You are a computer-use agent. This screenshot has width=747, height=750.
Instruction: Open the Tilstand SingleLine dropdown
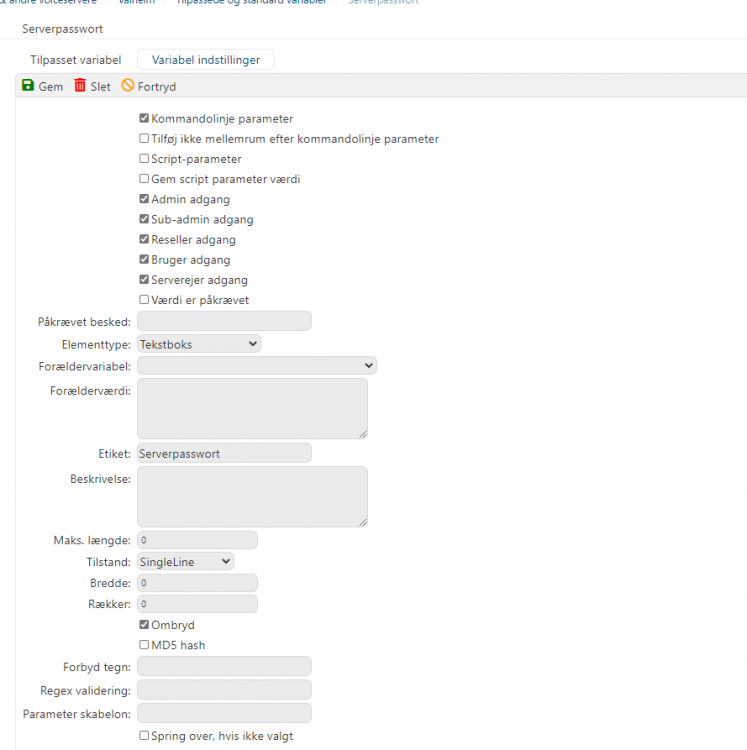point(185,562)
